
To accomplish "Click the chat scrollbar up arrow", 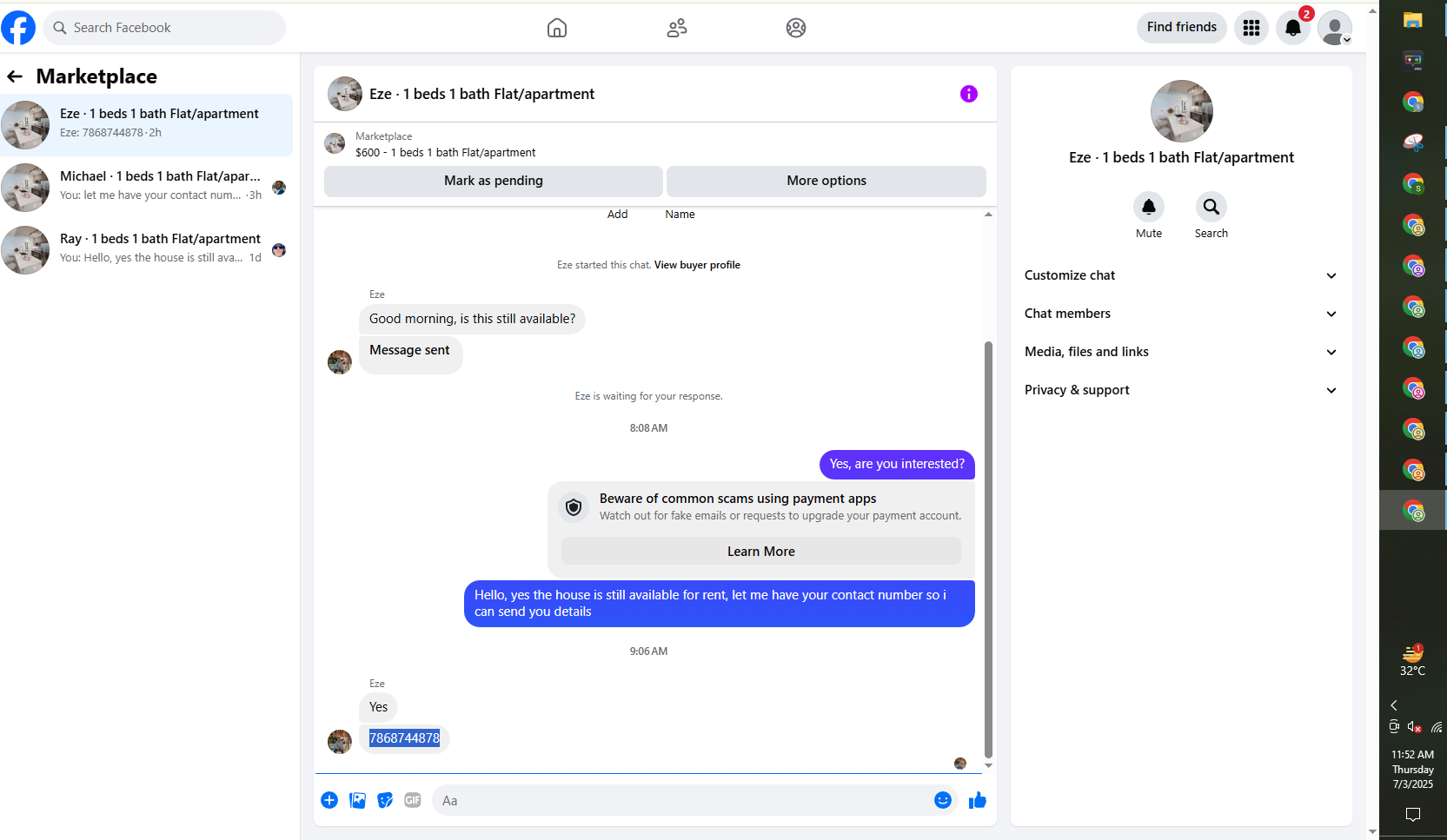I will [x=988, y=214].
